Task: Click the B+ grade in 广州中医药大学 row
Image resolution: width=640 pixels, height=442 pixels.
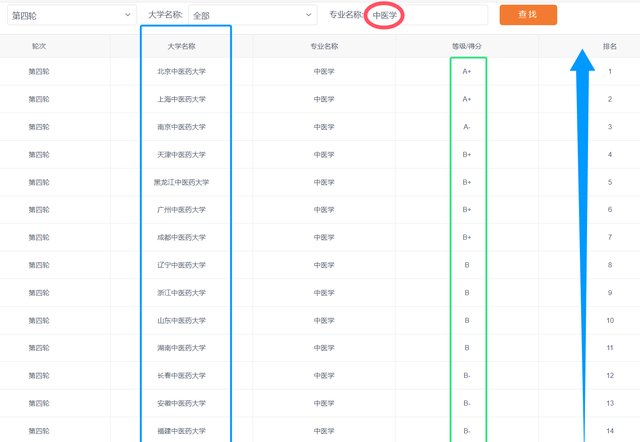Action: tap(467, 210)
